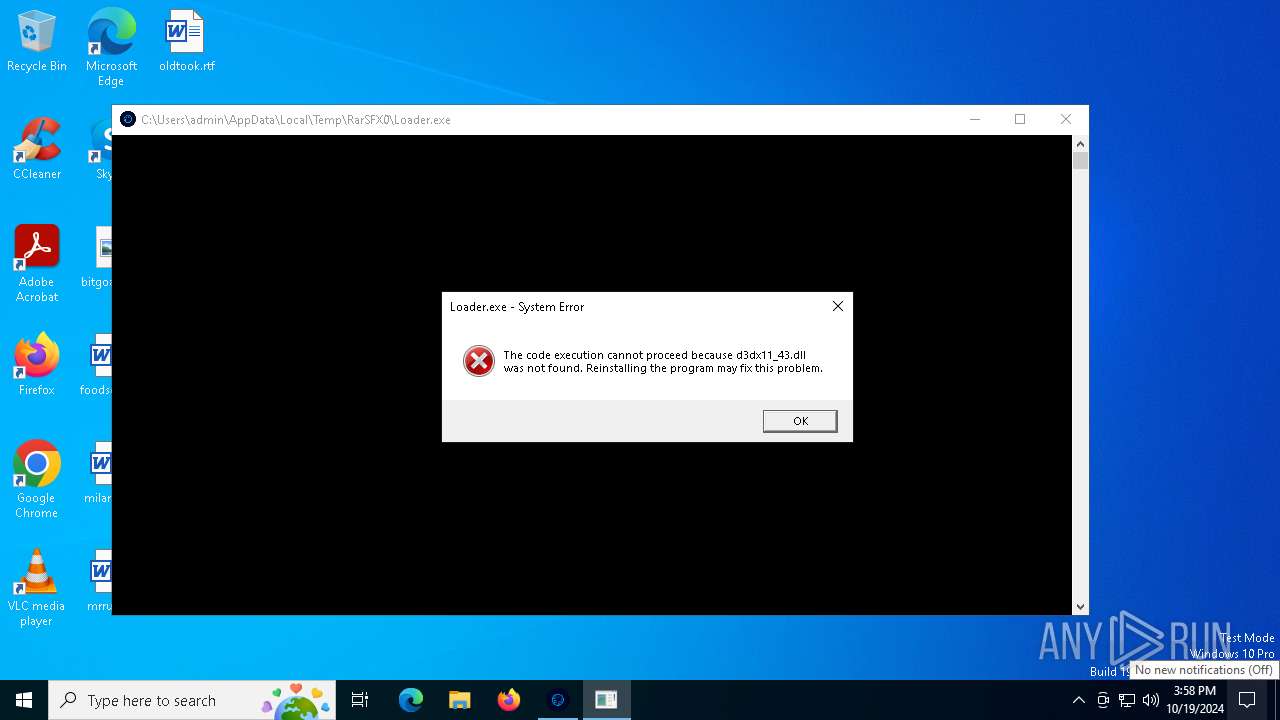1280x720 pixels.
Task: Open the oldtook.rtf desktop file
Action: (x=186, y=42)
